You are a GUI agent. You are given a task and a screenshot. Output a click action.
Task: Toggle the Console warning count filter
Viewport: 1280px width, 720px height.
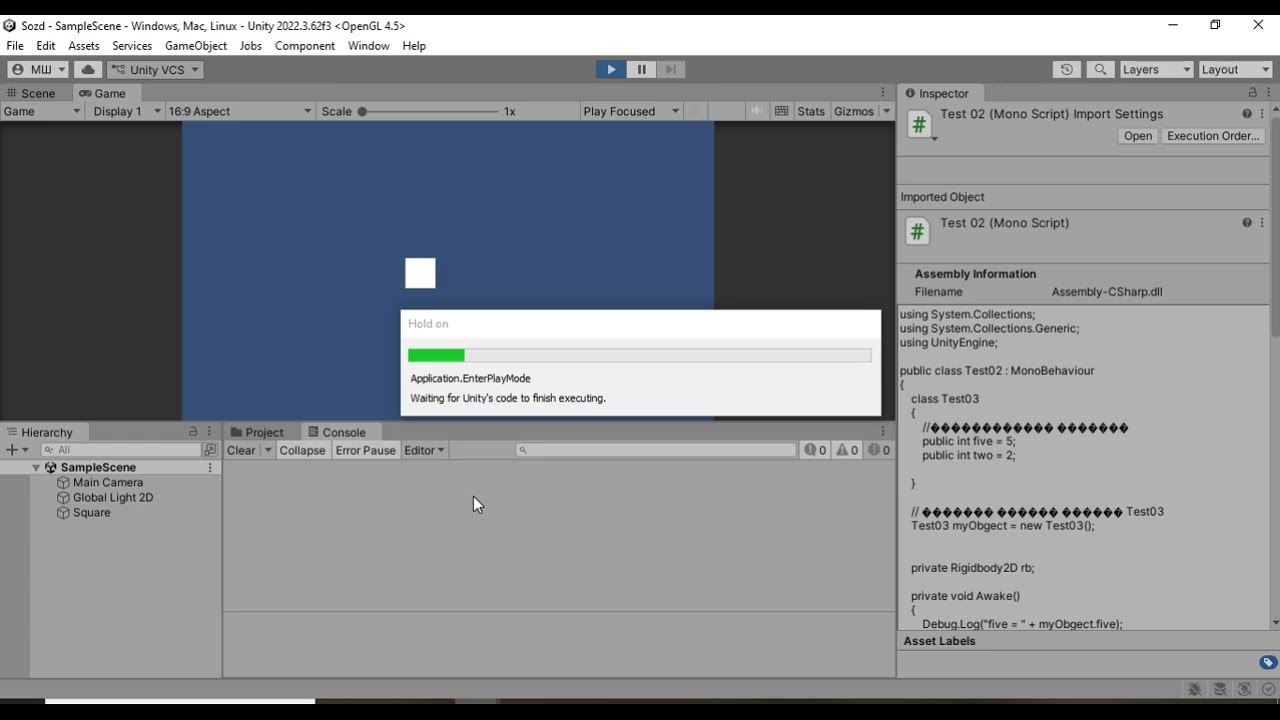(x=848, y=451)
